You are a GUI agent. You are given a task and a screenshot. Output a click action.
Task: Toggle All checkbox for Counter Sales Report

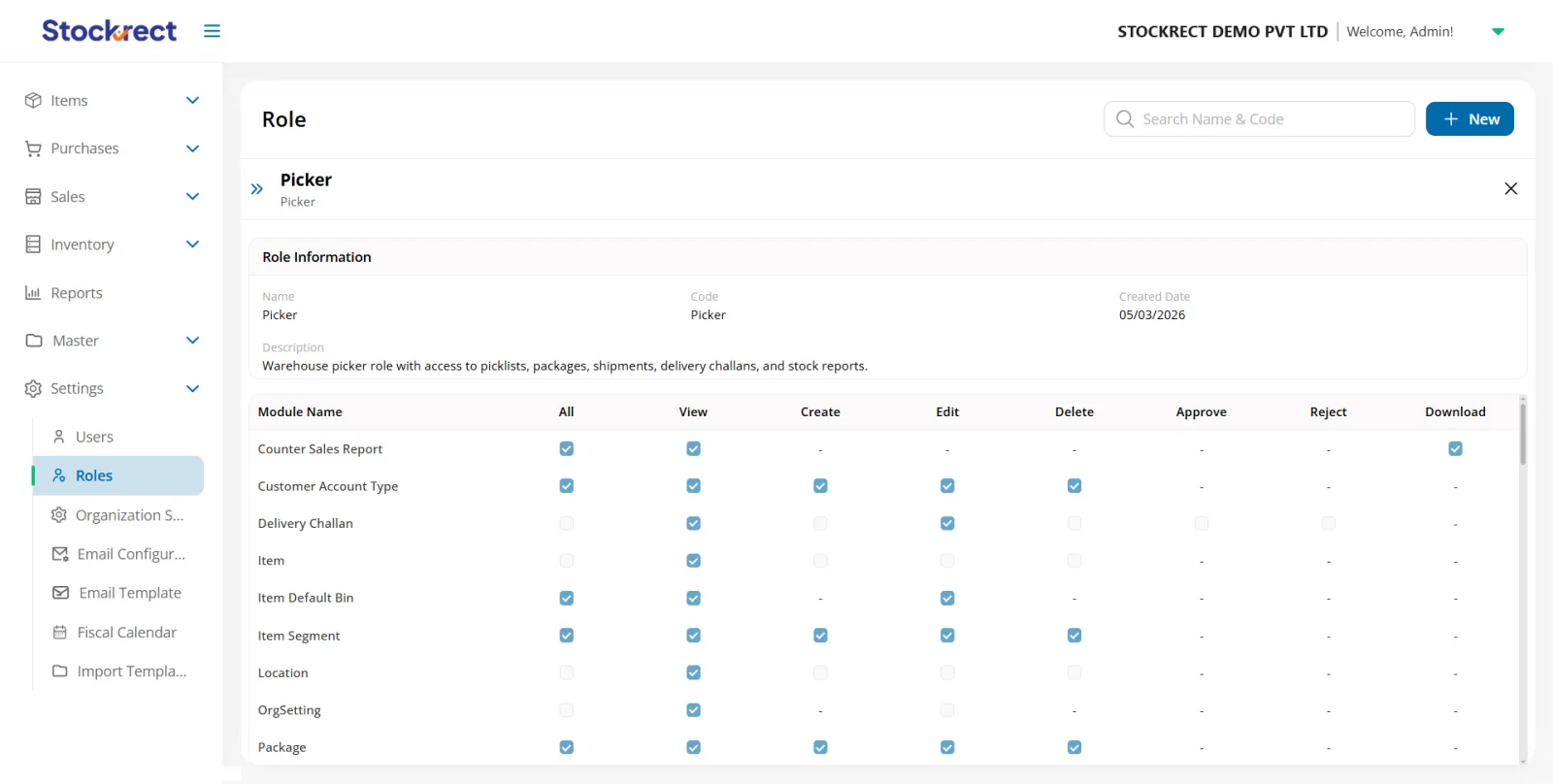[x=567, y=448]
